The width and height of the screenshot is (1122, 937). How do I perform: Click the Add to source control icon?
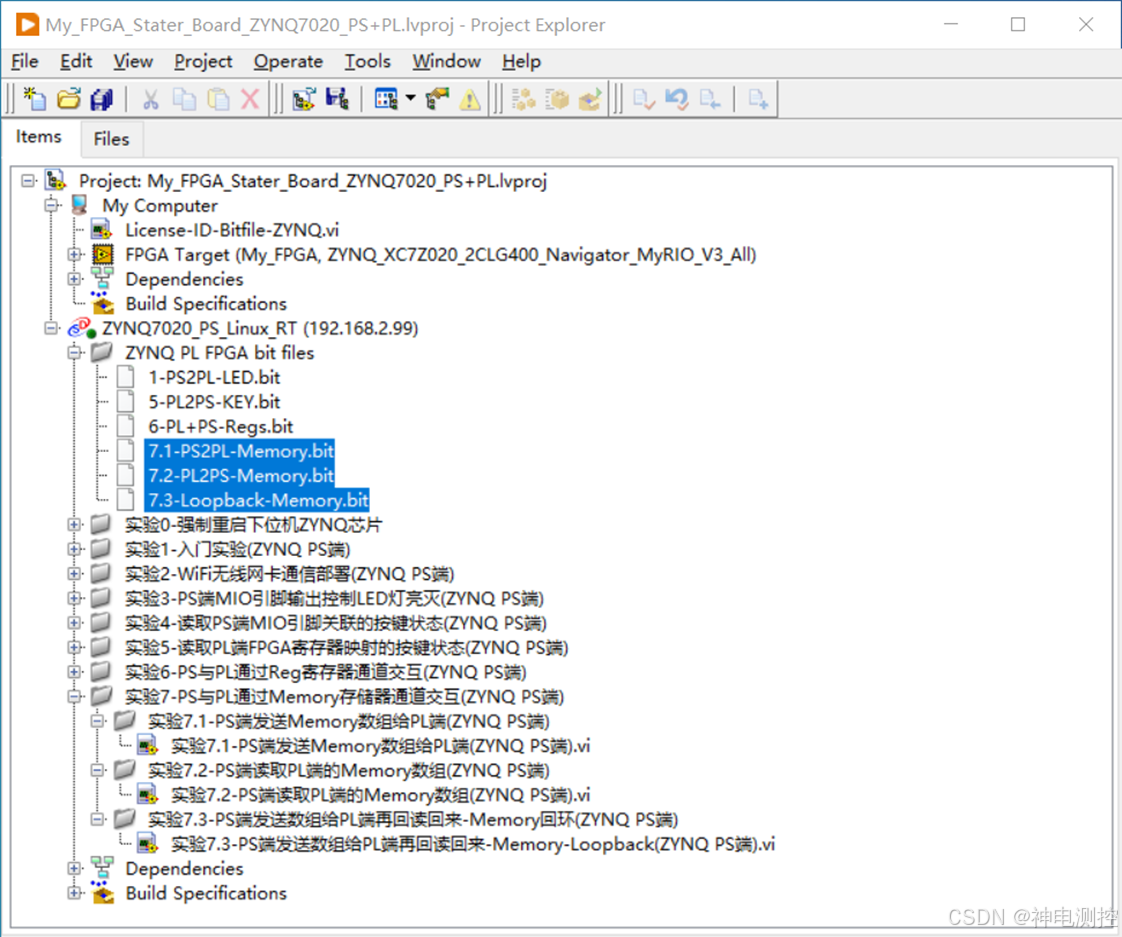[x=758, y=99]
